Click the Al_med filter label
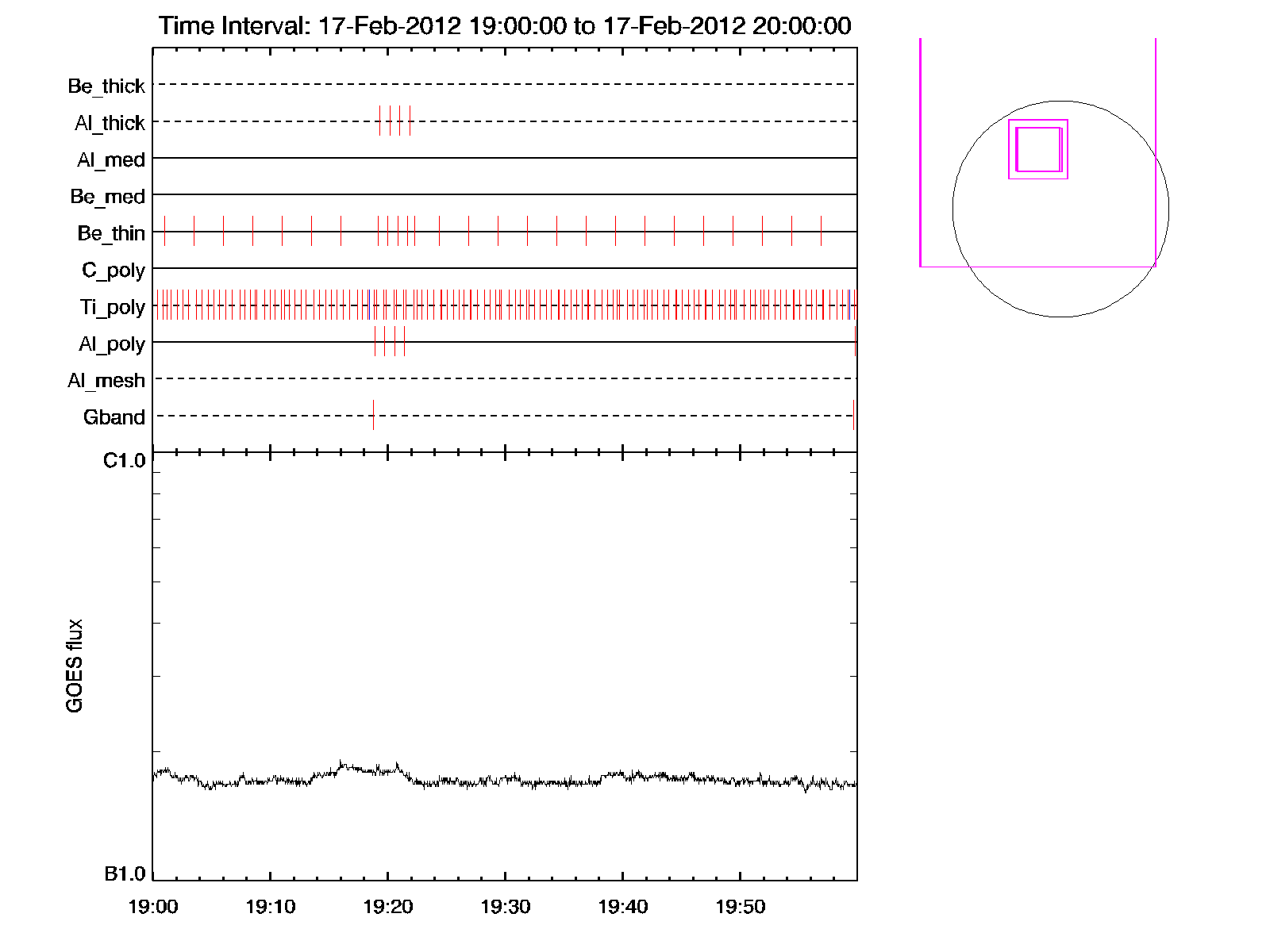This screenshot has width=1270, height=952. (110, 160)
